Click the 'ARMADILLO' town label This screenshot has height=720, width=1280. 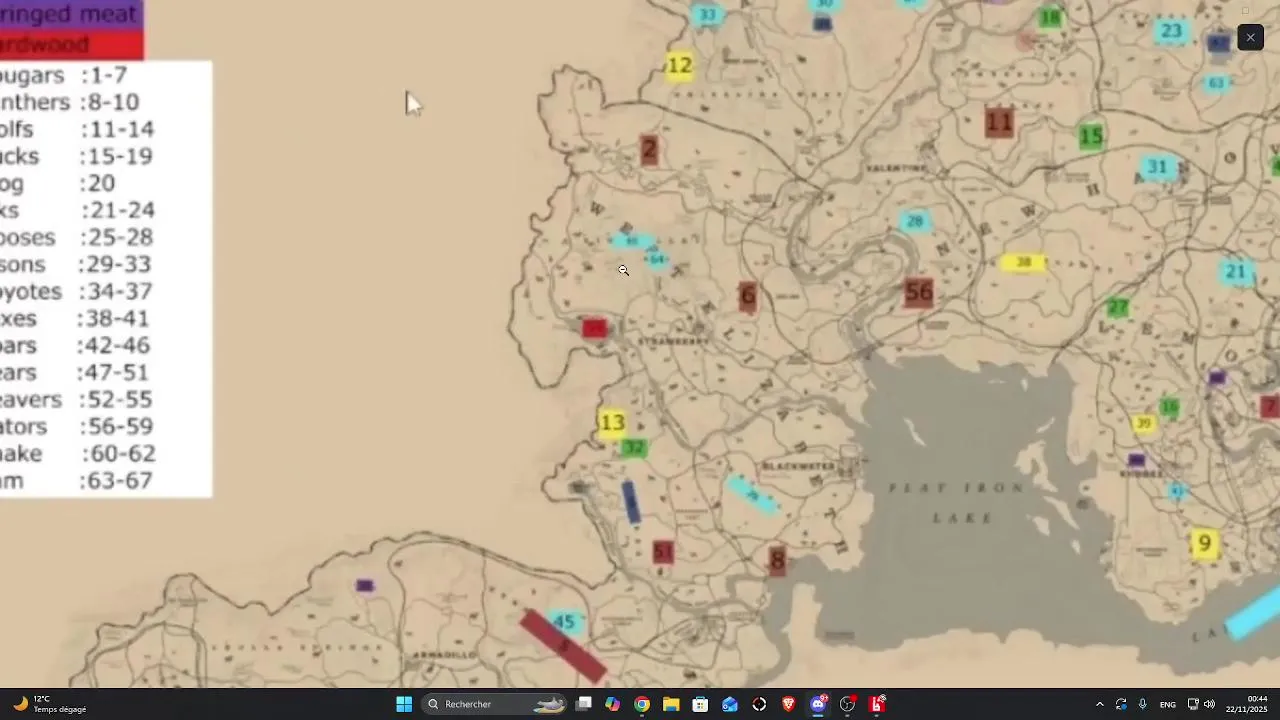[x=444, y=655]
